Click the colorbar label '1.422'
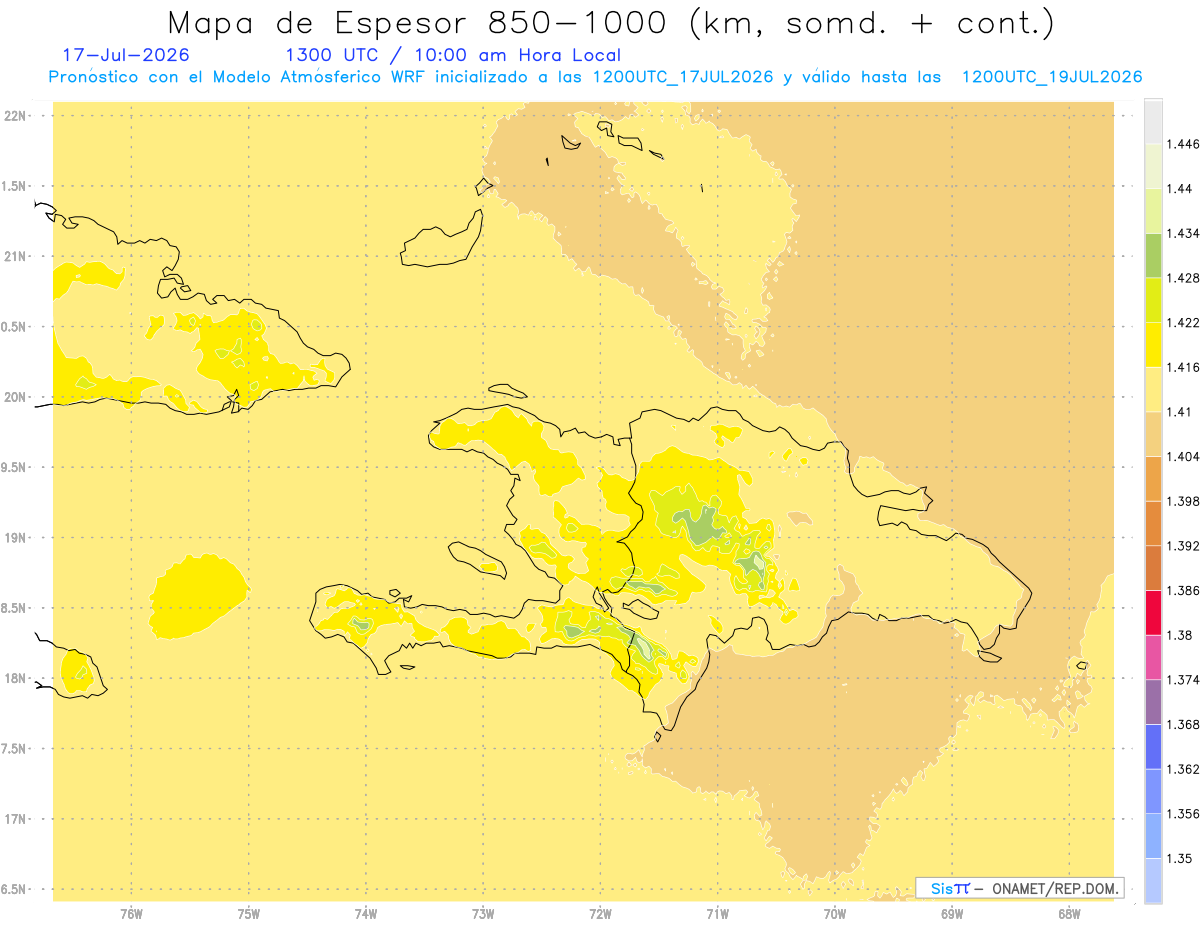This screenshot has width=1200, height=927. point(1185,322)
